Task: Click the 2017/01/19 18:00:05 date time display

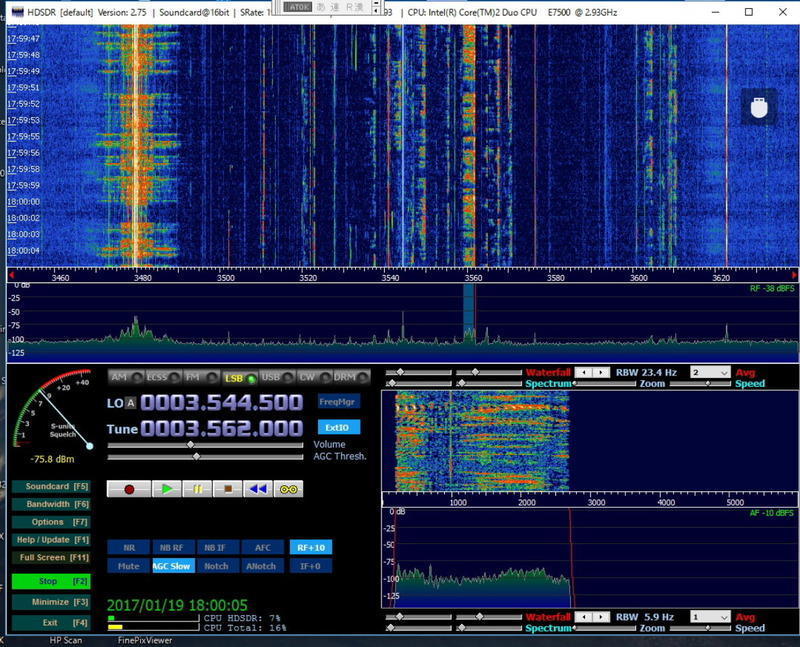Action: click(x=177, y=605)
